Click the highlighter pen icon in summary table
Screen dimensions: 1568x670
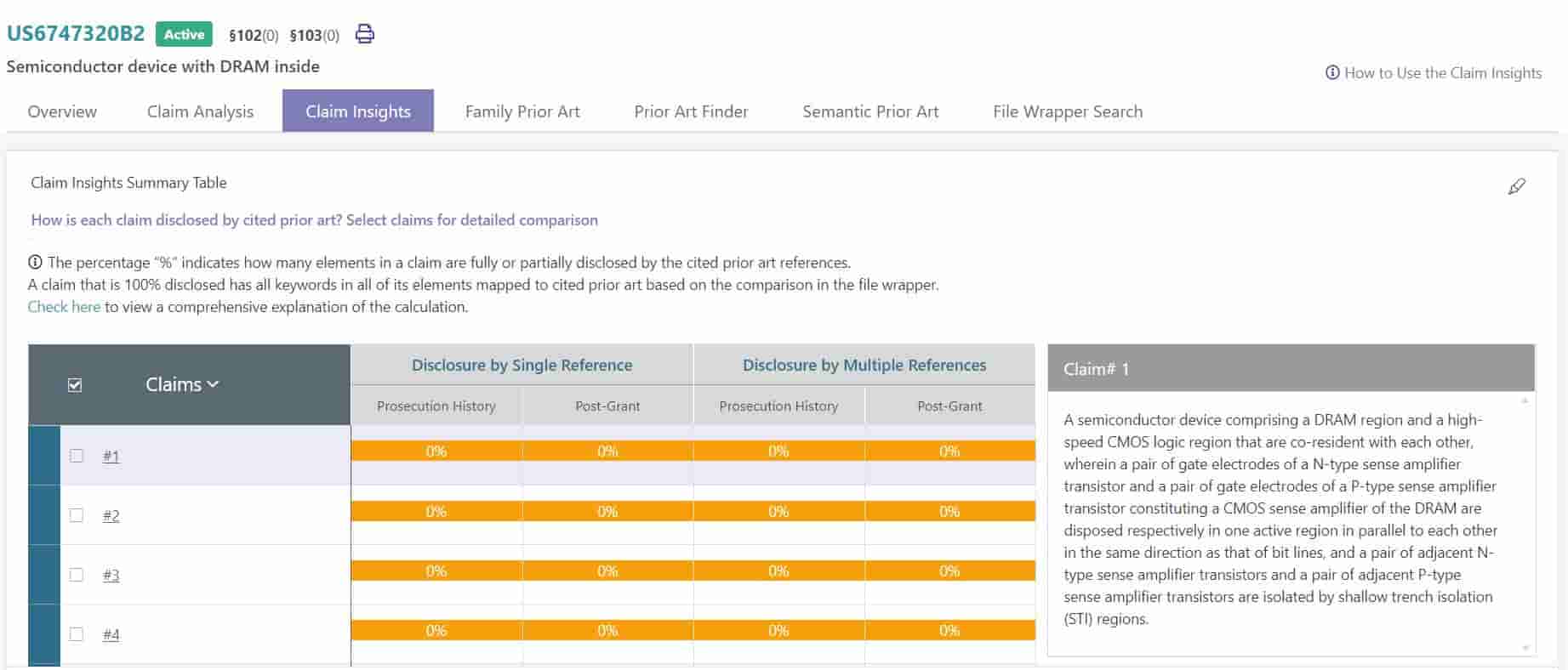coord(1516,186)
